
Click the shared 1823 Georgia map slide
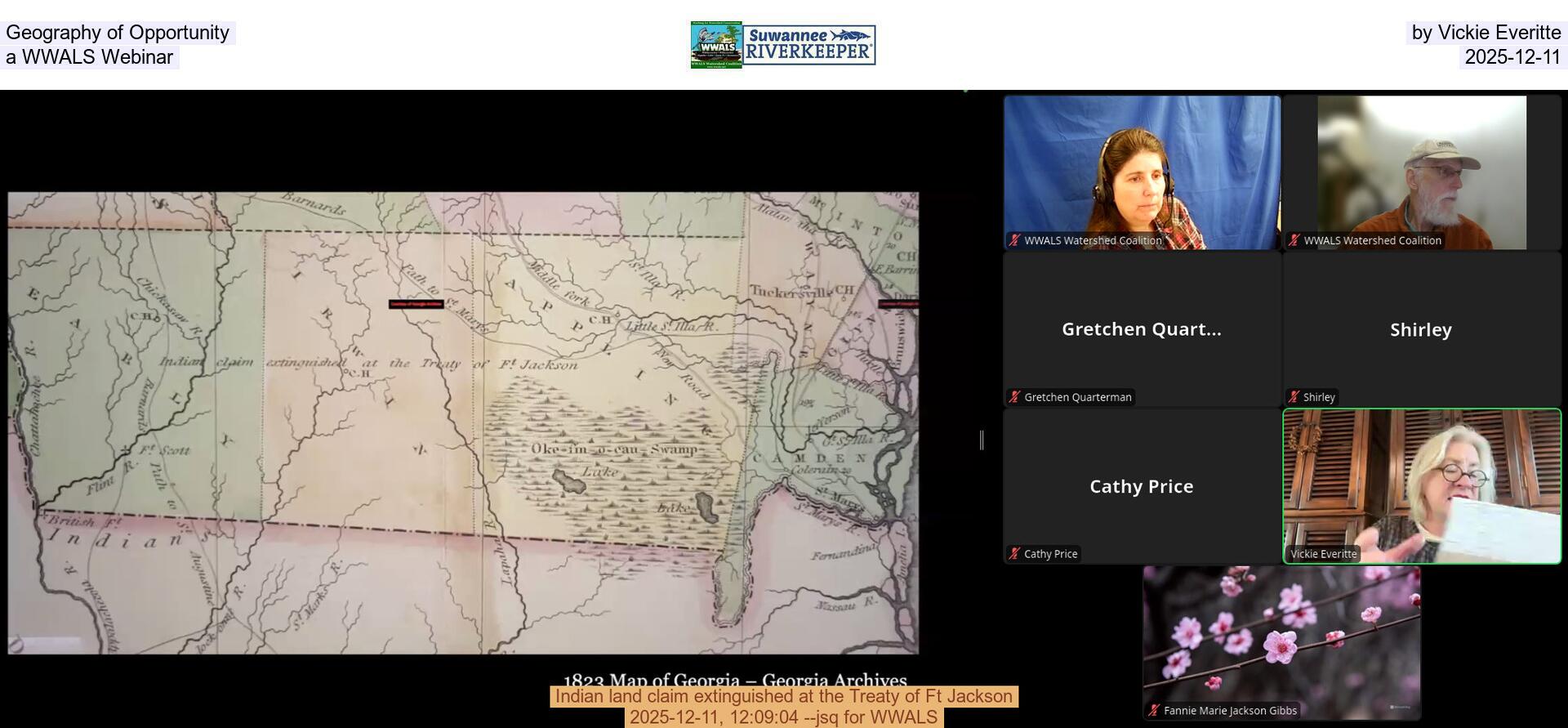(463, 423)
